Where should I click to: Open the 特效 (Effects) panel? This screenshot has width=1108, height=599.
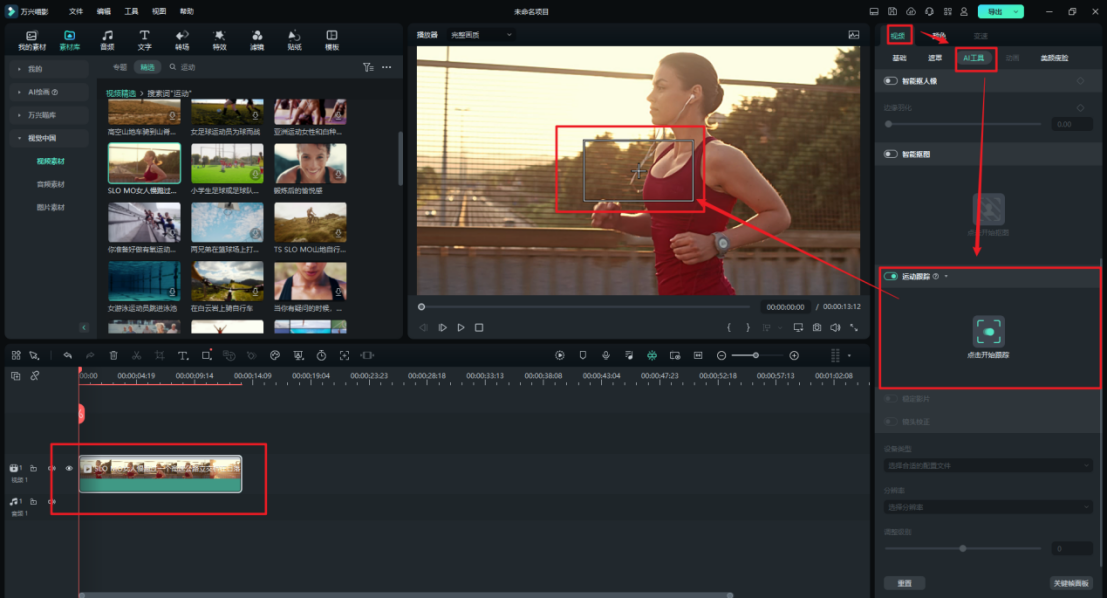(219, 40)
